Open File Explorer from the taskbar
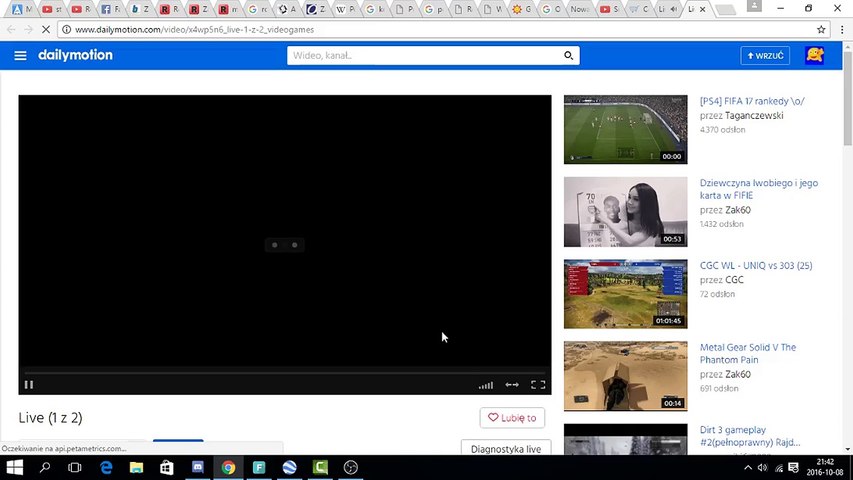The image size is (853, 480). [136, 467]
